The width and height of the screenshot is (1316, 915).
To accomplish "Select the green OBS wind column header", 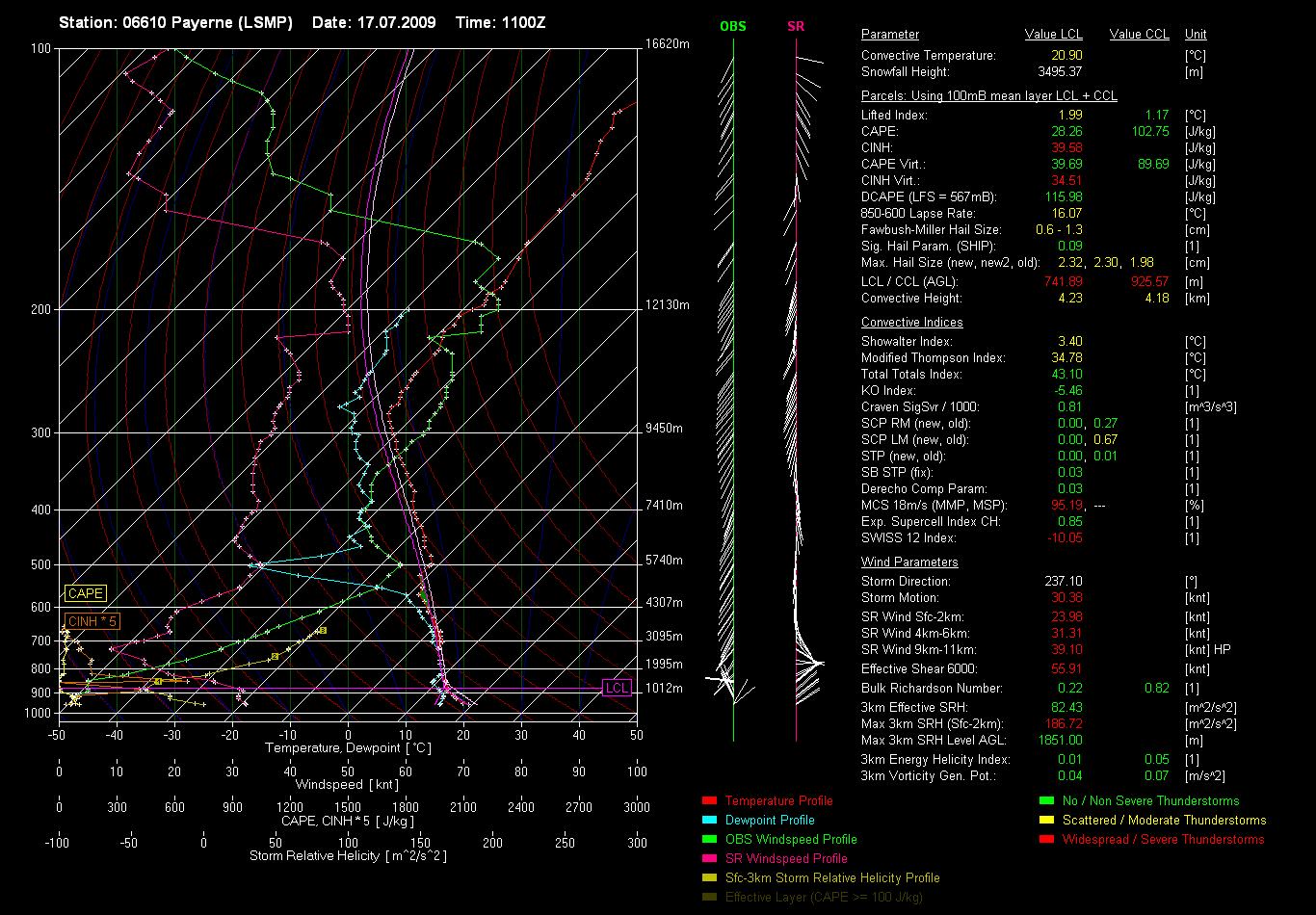I will click(732, 27).
